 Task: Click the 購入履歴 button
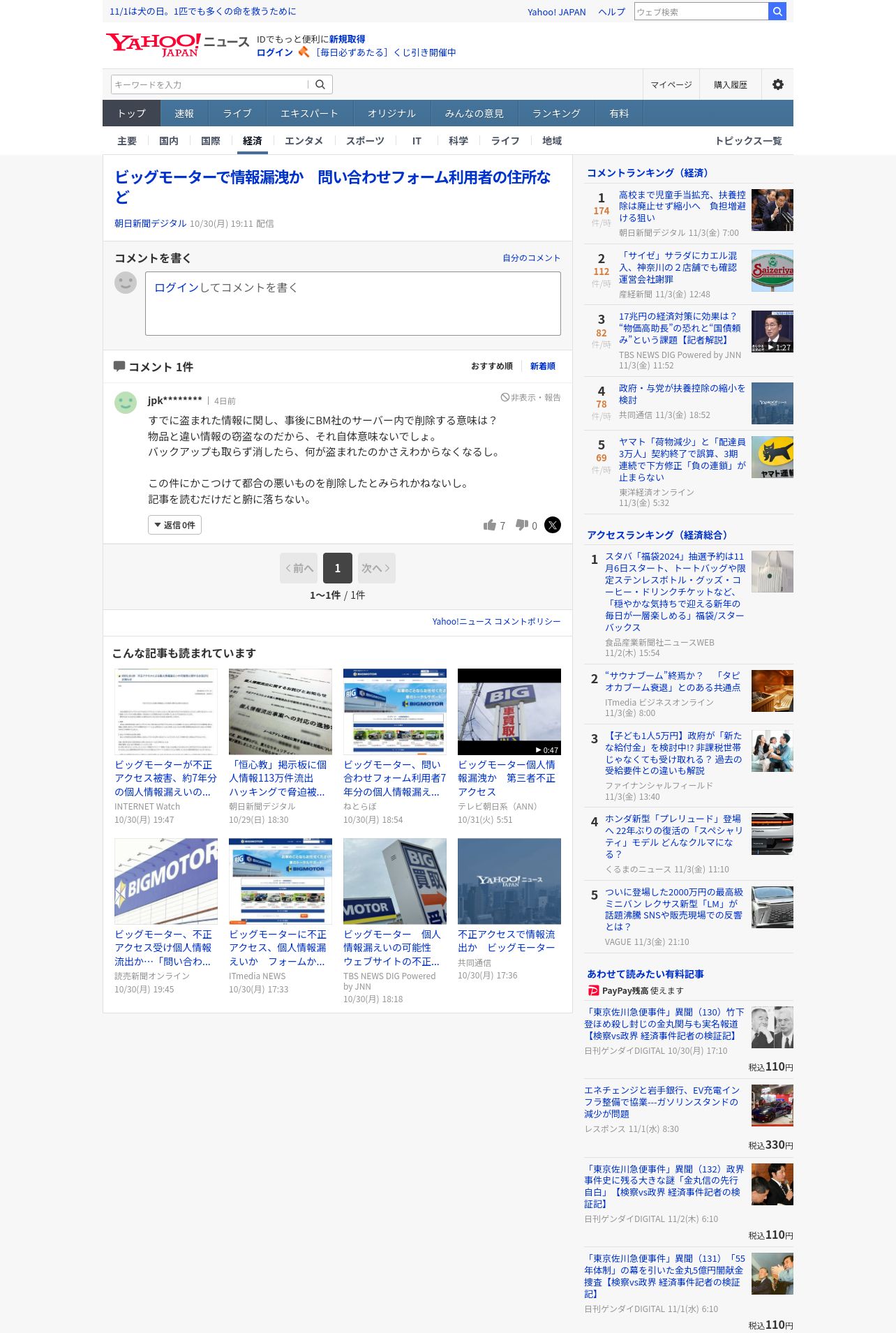731,84
